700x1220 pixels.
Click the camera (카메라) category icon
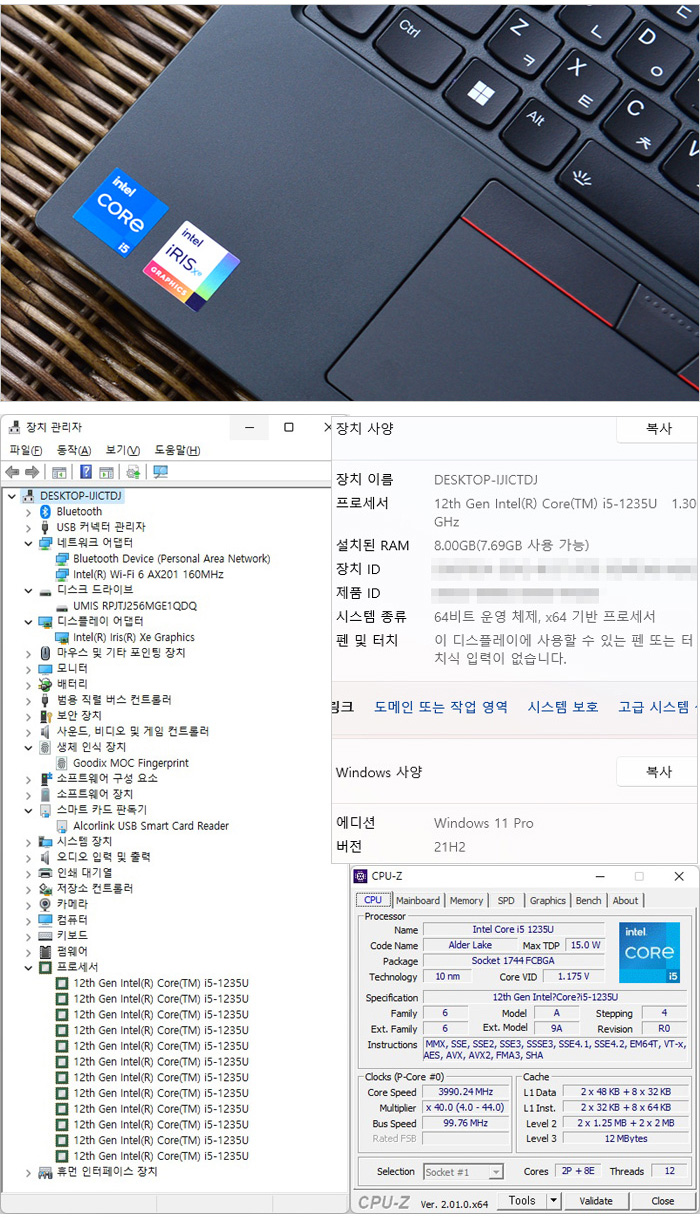pos(45,904)
